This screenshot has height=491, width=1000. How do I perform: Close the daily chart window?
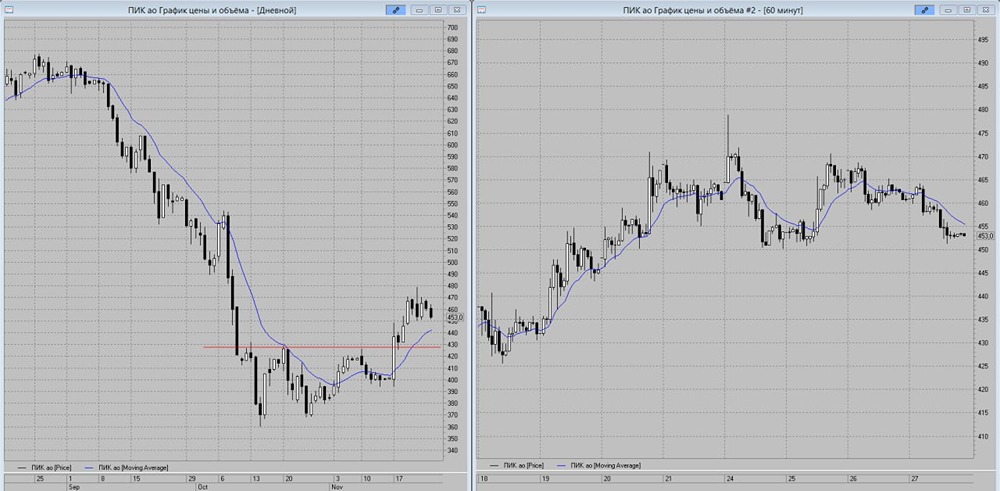[457, 10]
